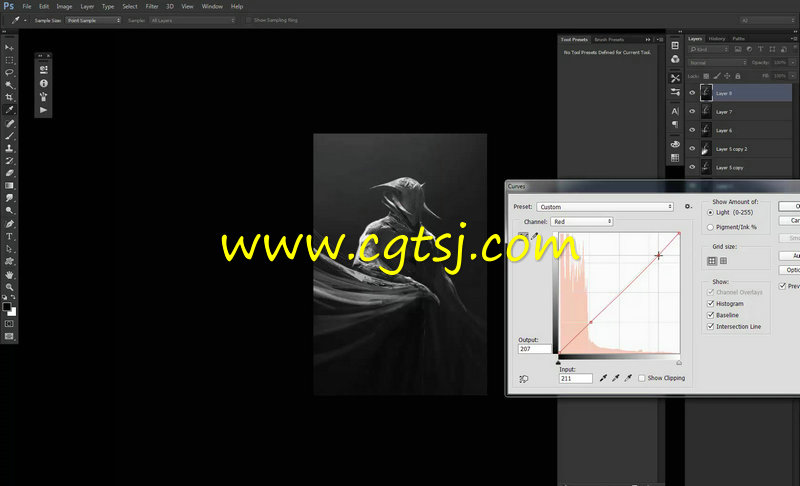Viewport: 800px width, 486px height.
Task: Click the Output value field
Action: click(535, 349)
